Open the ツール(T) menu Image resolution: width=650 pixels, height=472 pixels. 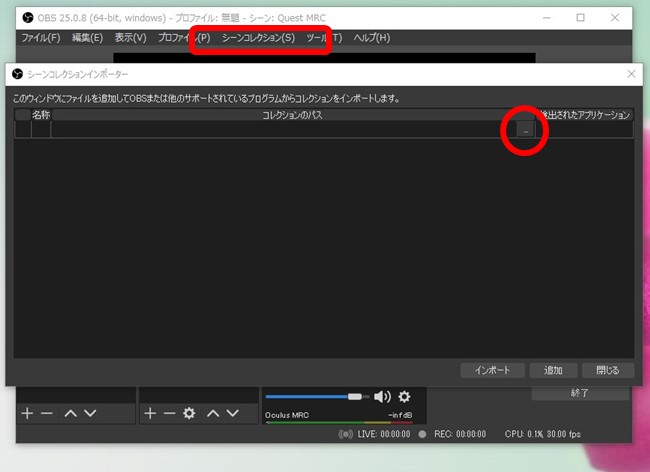[324, 38]
